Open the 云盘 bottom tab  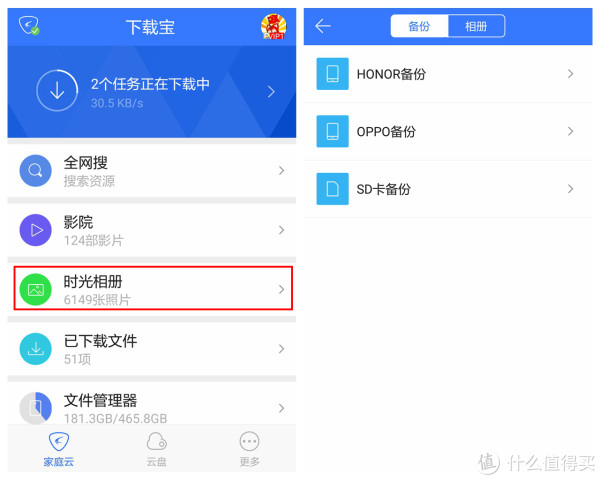(x=157, y=450)
